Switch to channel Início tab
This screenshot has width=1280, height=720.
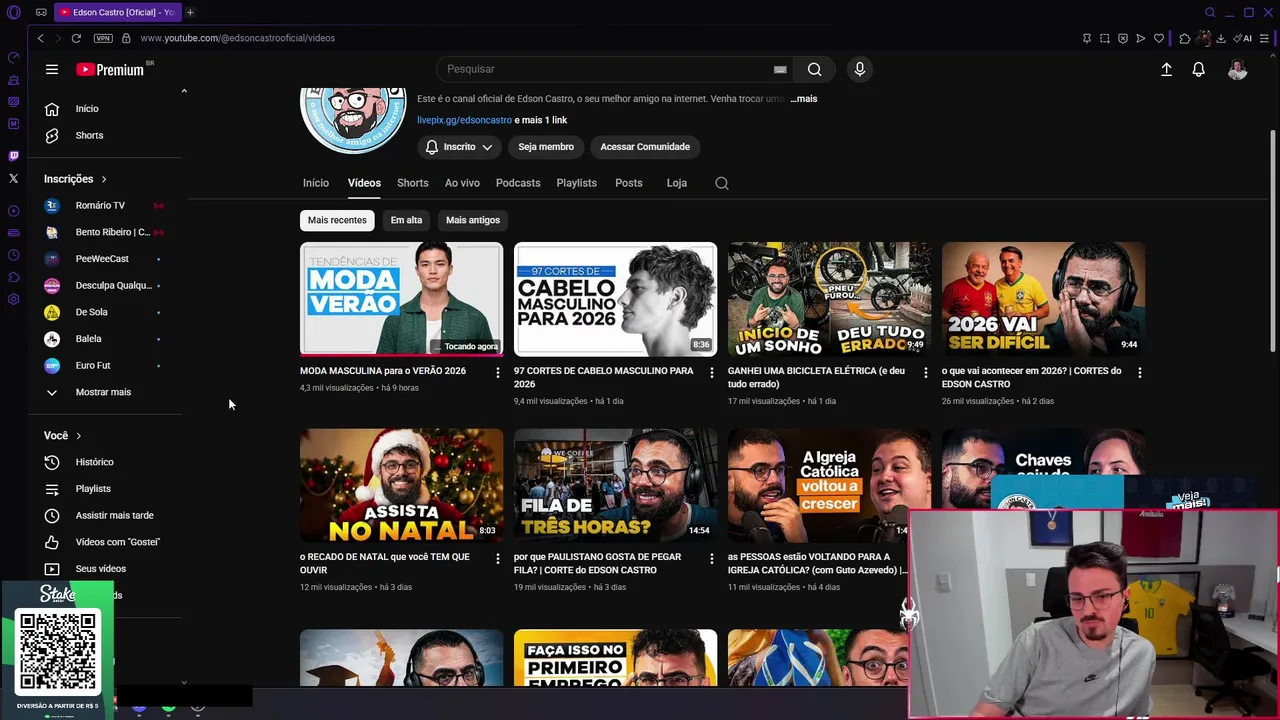pos(316,183)
